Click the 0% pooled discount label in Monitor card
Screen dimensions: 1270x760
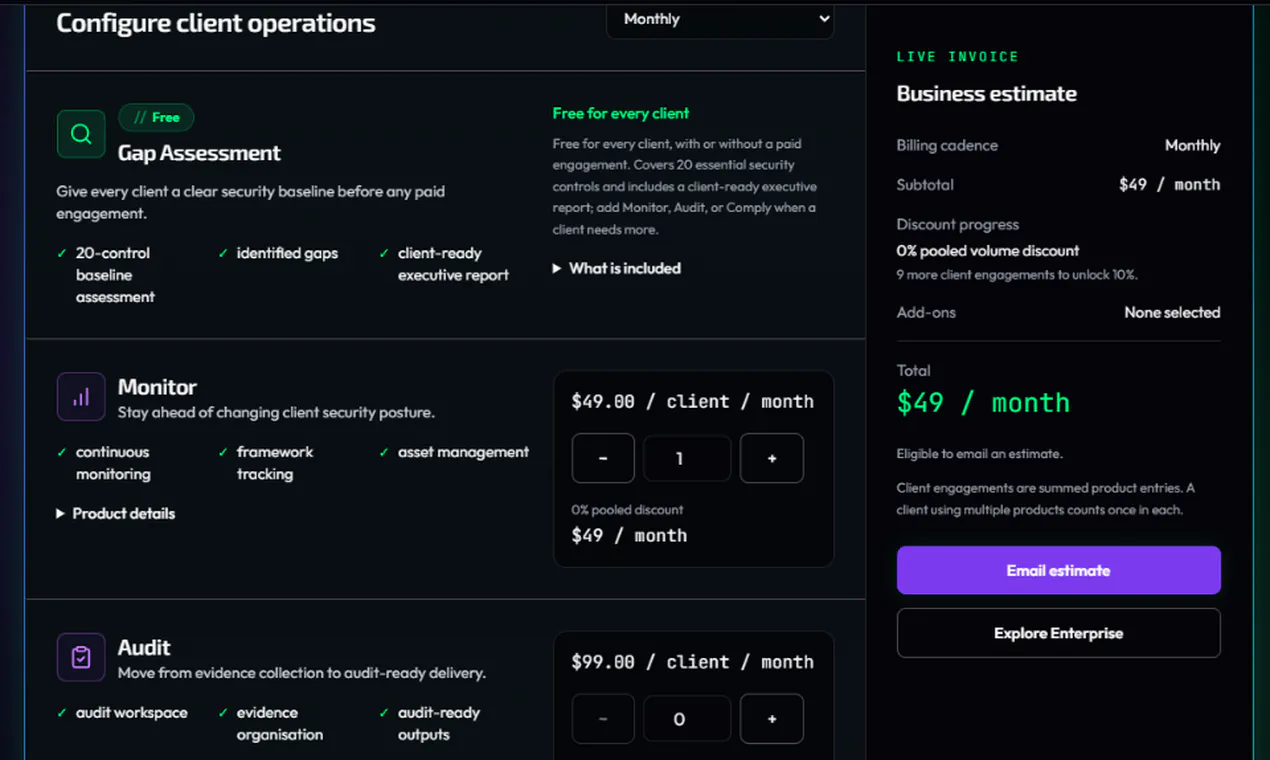click(x=627, y=509)
